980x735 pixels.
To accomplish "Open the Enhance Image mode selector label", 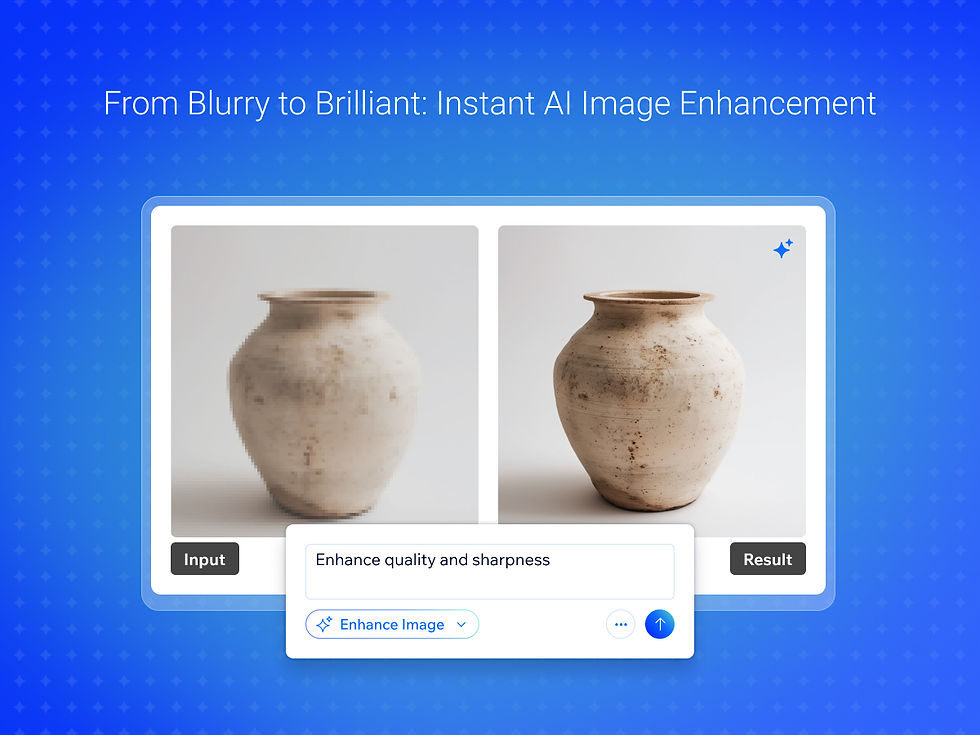I will [x=392, y=624].
